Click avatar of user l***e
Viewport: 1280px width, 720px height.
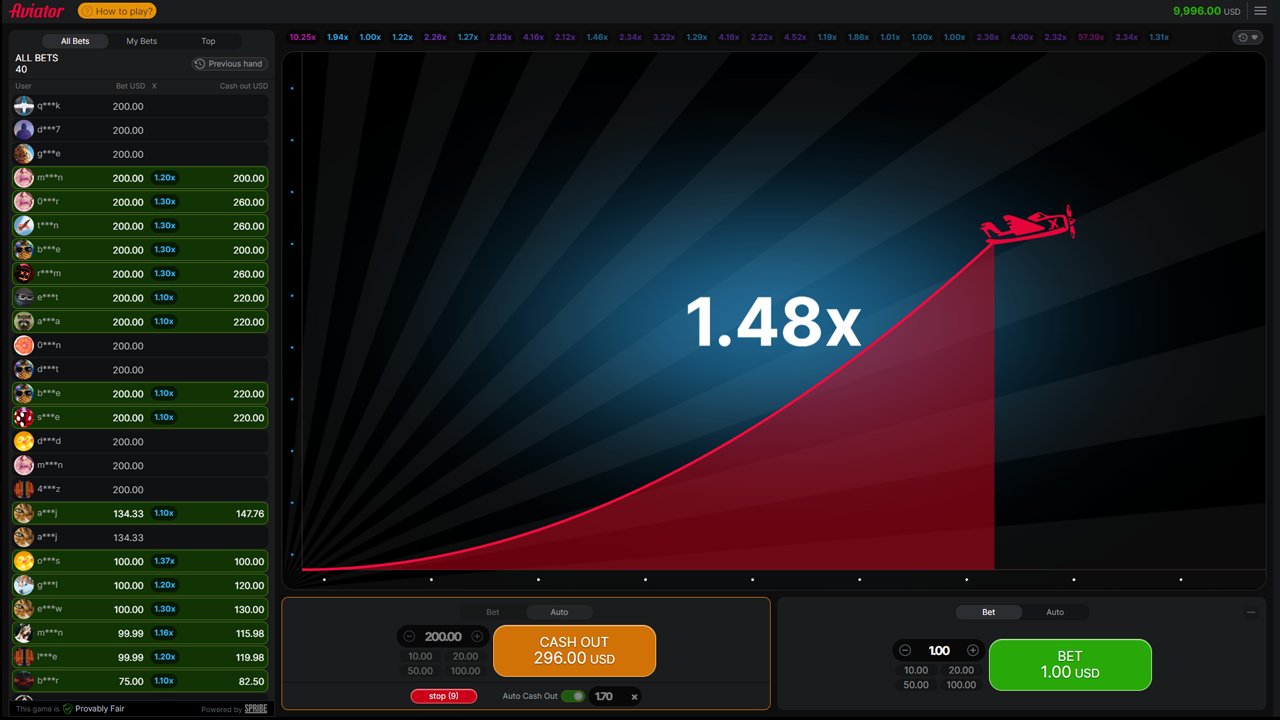pyautogui.click(x=24, y=658)
